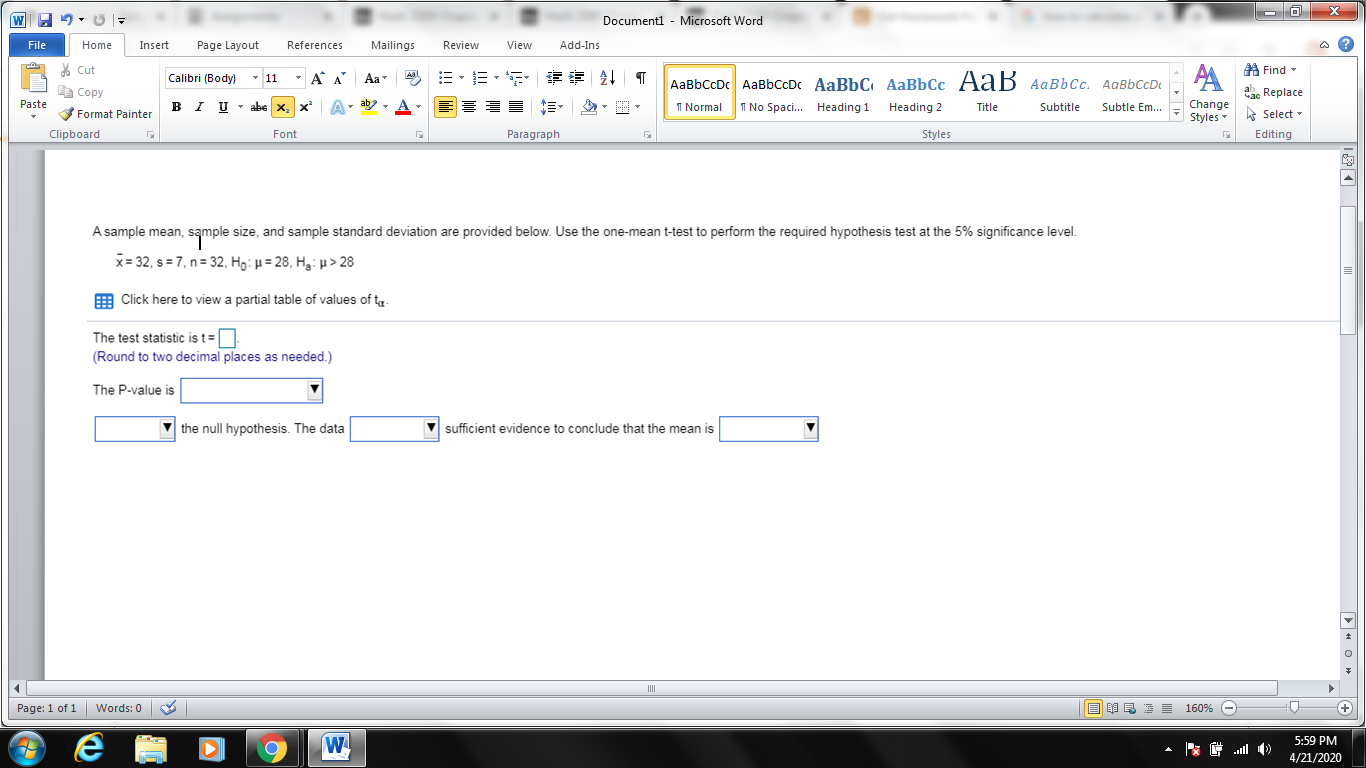
Task: Open Windows Explorer folder on taskbar
Action: click(151, 748)
